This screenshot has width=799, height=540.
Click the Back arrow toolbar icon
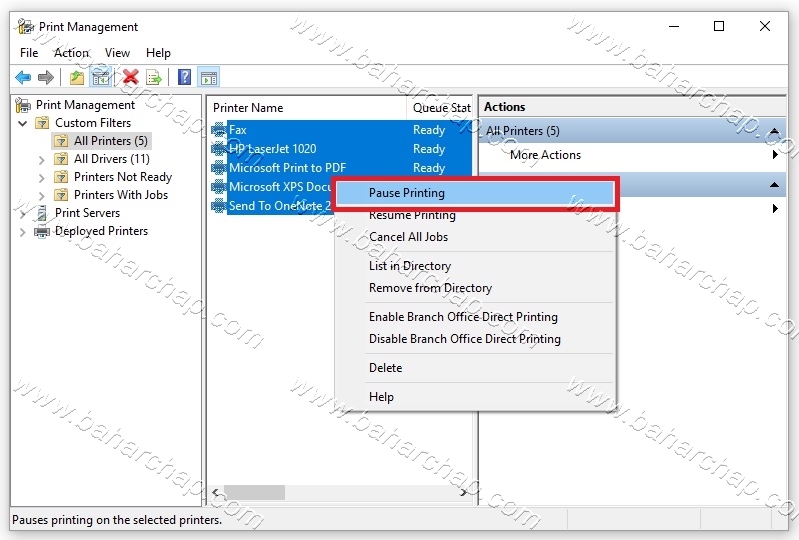[x=23, y=77]
